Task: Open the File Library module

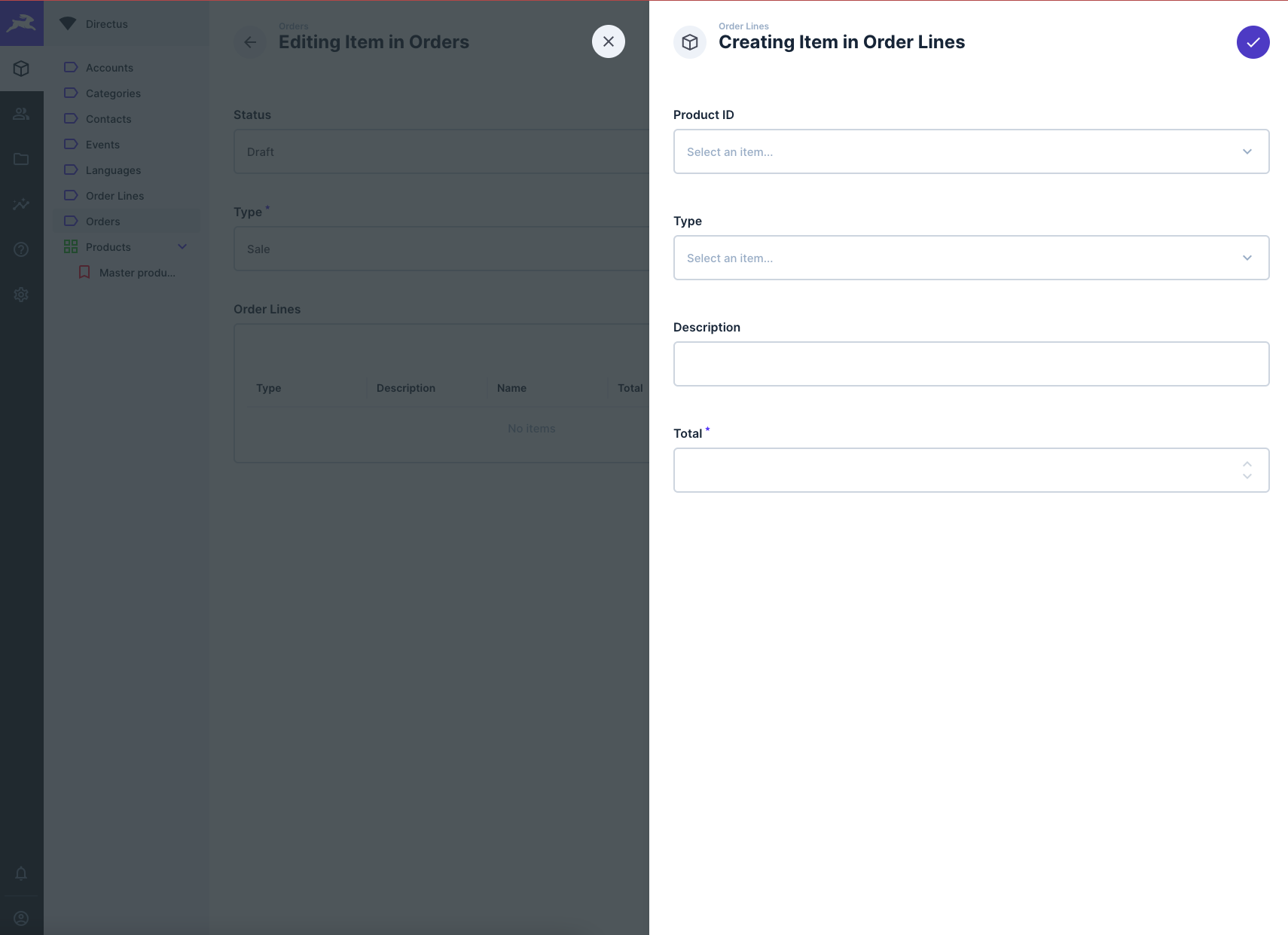Action: pos(22,159)
